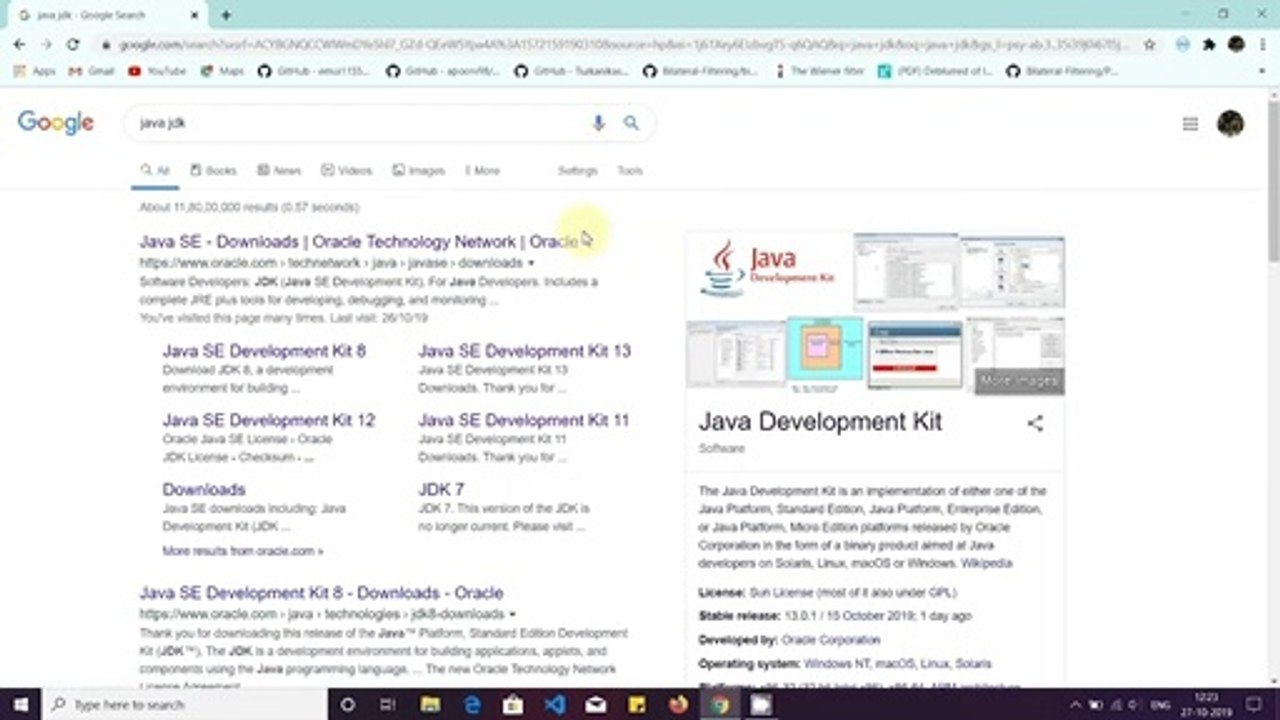Image resolution: width=1280 pixels, height=720 pixels.
Task: Open a new browser tab
Action: 226,15
